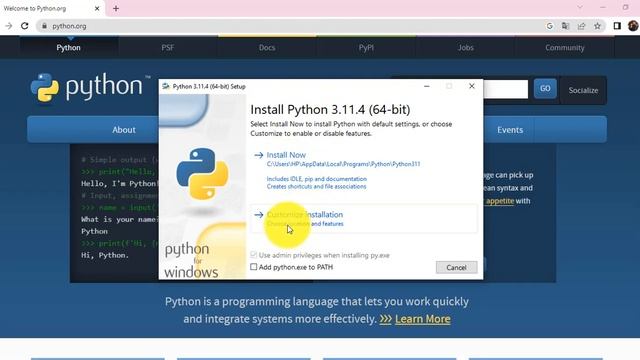Open the PyPI navigation tab
The height and width of the screenshot is (360, 640).
pos(366,47)
